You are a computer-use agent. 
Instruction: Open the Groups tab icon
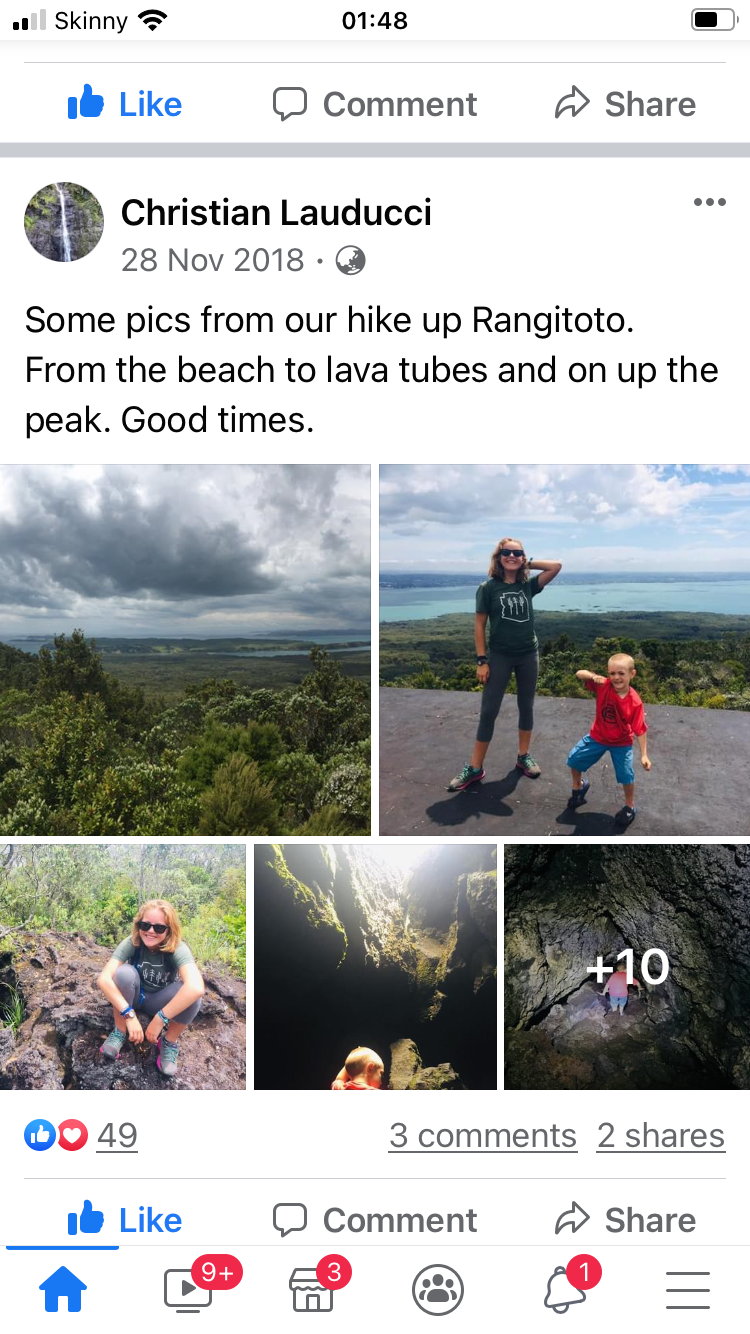438,1290
